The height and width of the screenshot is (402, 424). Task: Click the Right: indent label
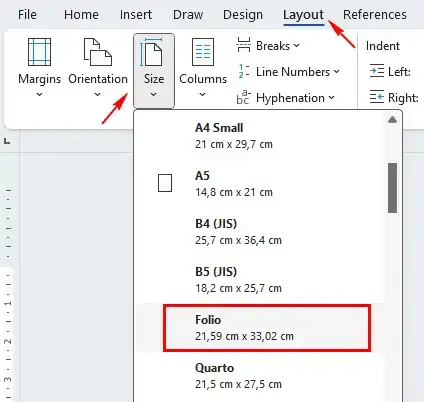[x=403, y=97]
